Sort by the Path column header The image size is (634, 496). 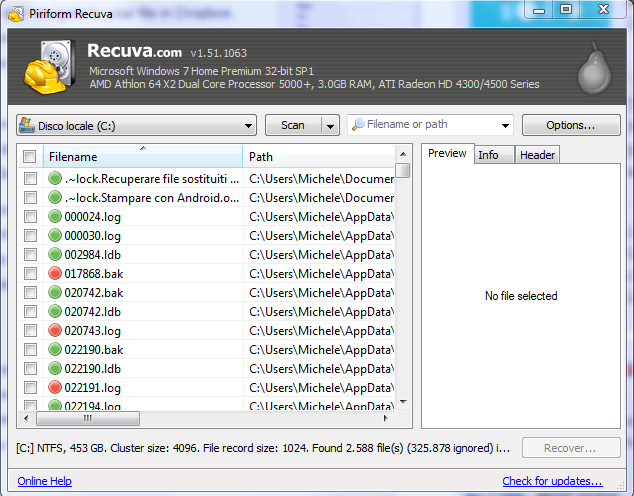coord(319,156)
